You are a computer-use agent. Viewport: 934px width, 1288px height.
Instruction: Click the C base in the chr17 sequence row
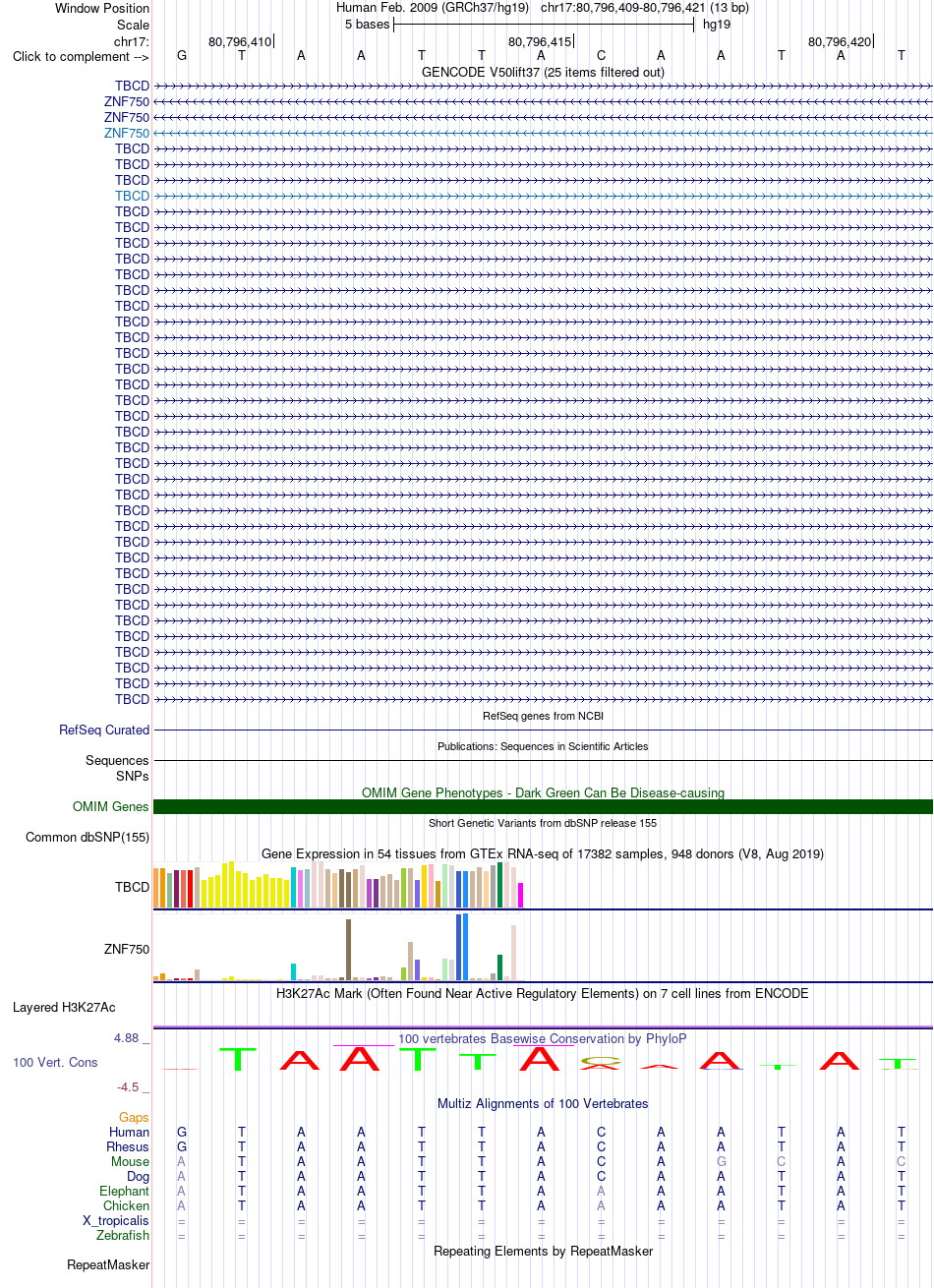pos(602,56)
